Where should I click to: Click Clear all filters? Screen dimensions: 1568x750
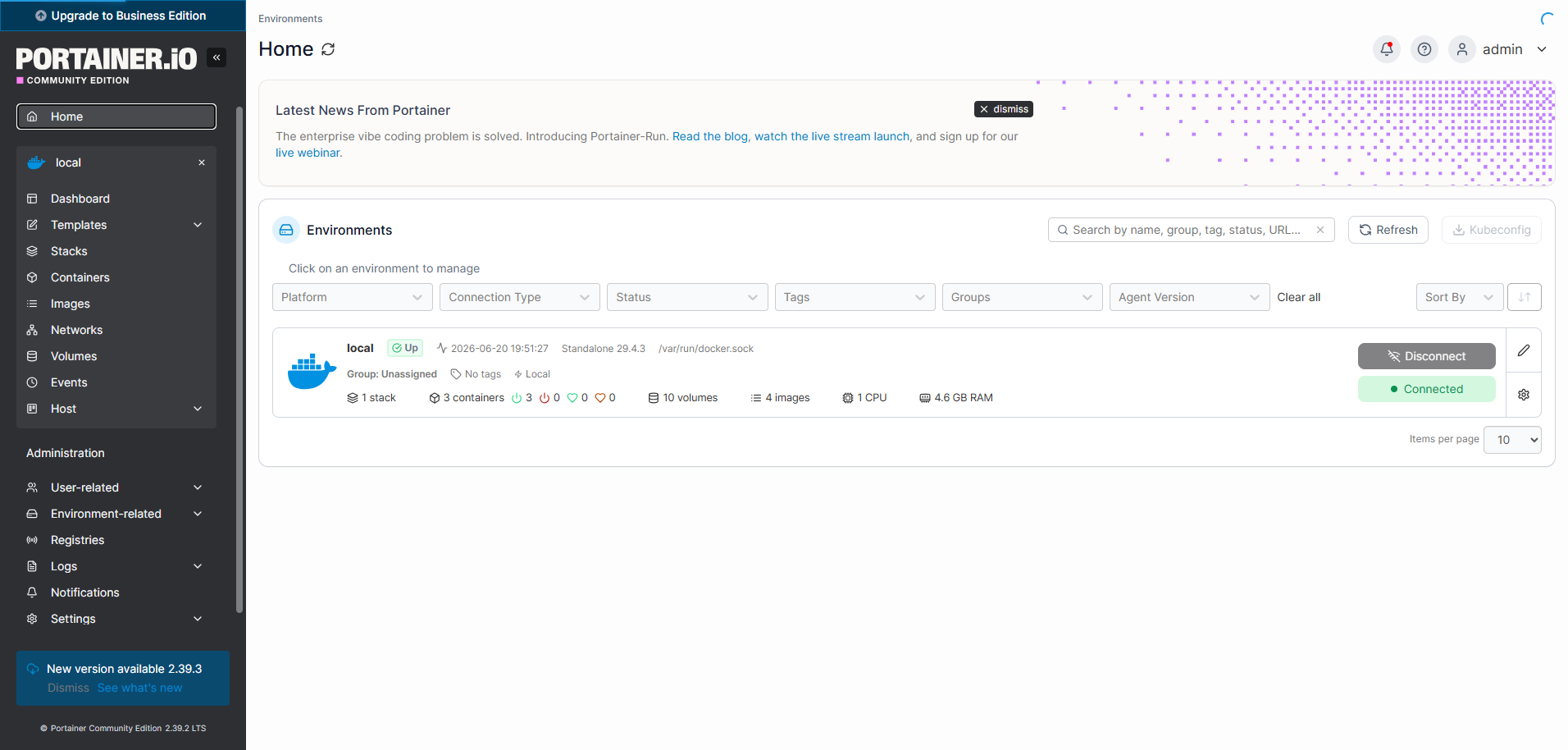click(1299, 297)
